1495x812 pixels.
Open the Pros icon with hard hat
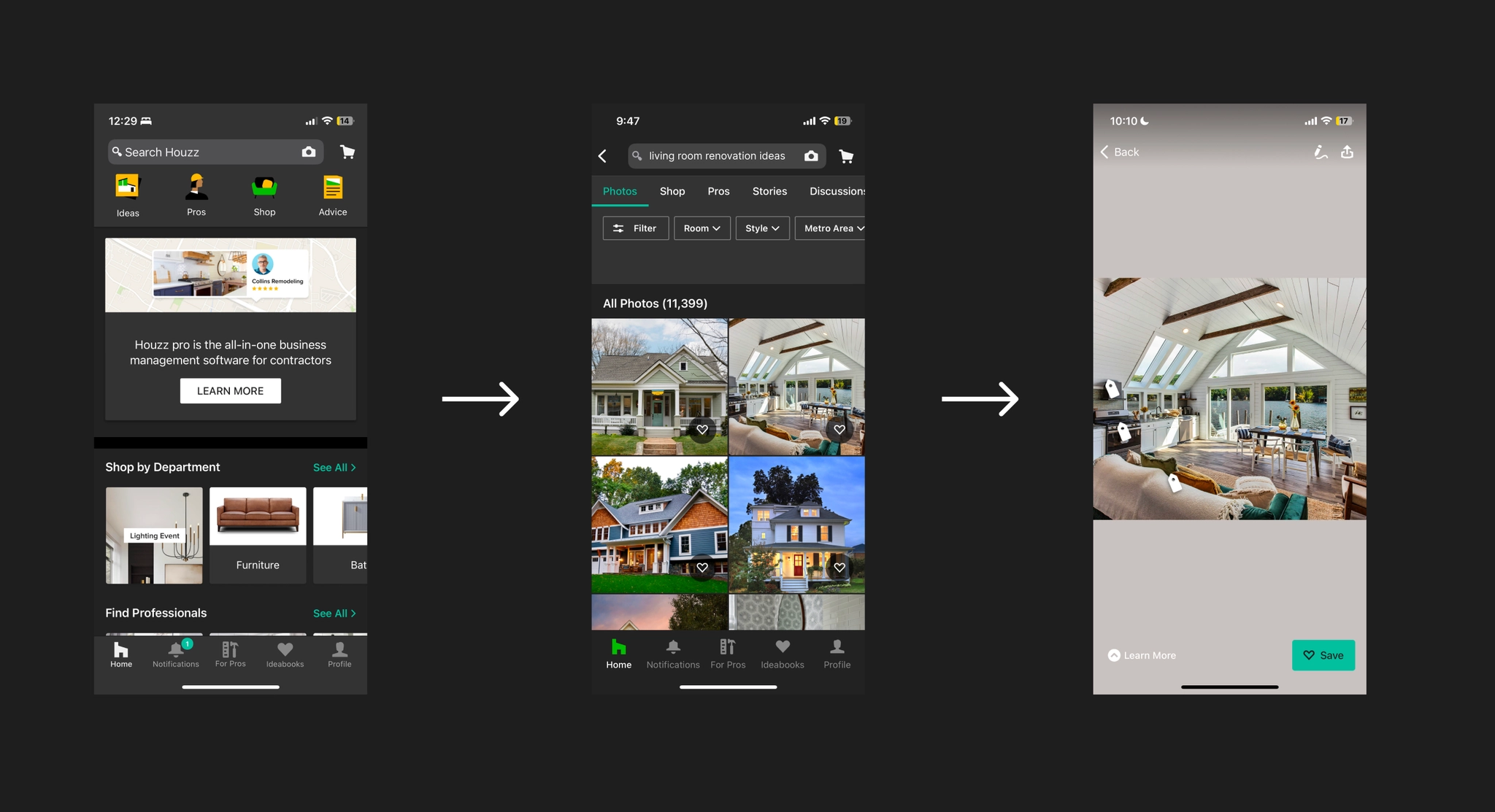[x=196, y=187]
